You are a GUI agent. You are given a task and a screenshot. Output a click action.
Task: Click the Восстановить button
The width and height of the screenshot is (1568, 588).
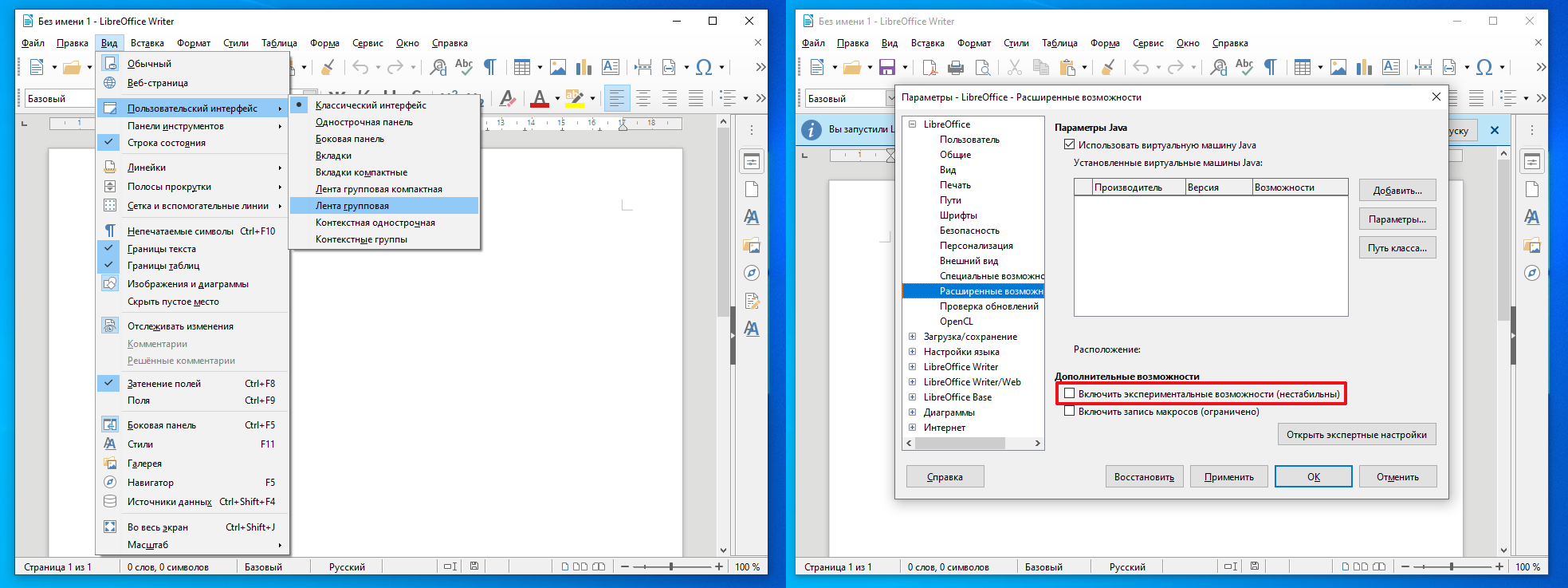[1144, 476]
